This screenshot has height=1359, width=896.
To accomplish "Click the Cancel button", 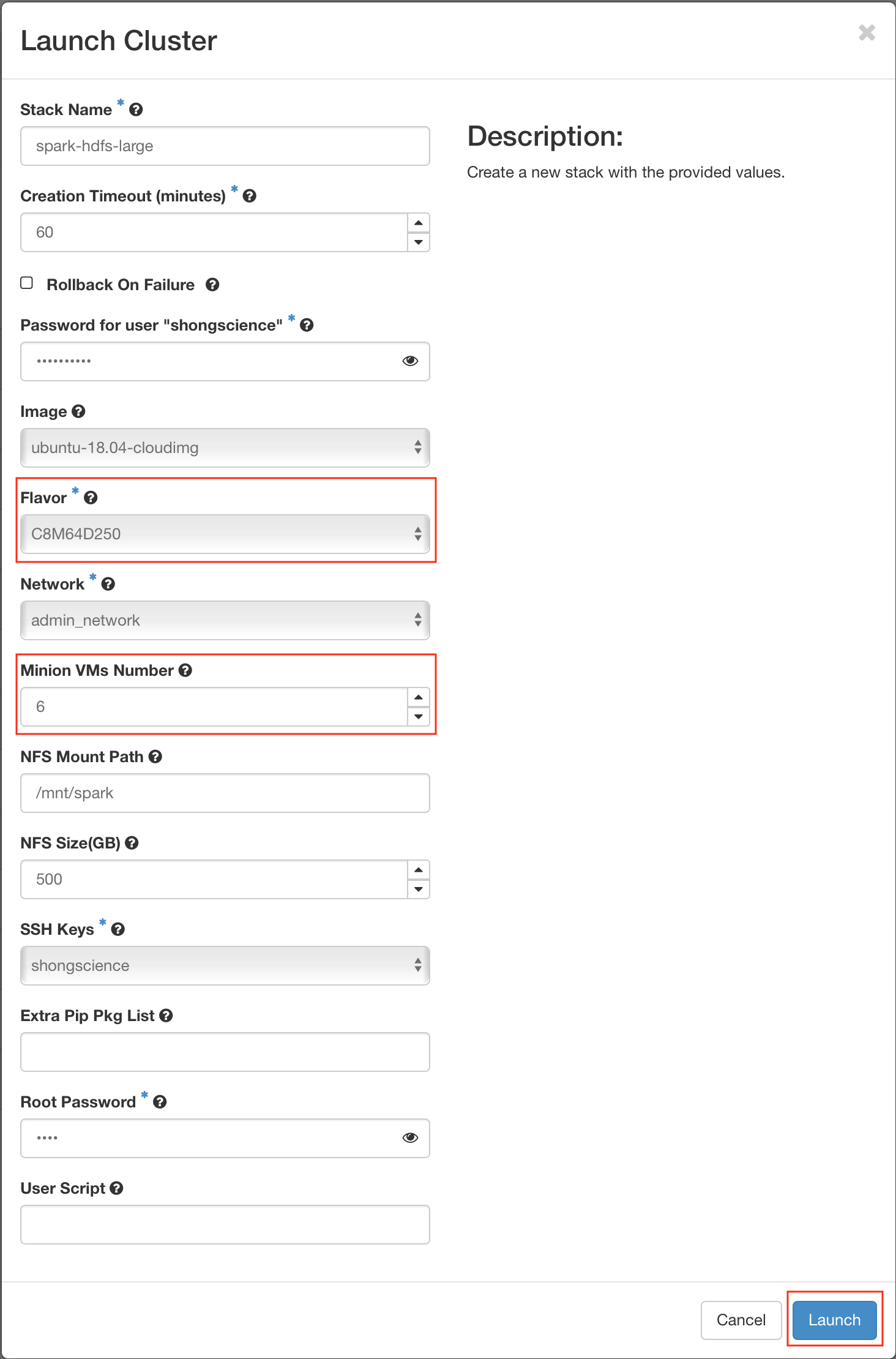I will coord(741,1320).
